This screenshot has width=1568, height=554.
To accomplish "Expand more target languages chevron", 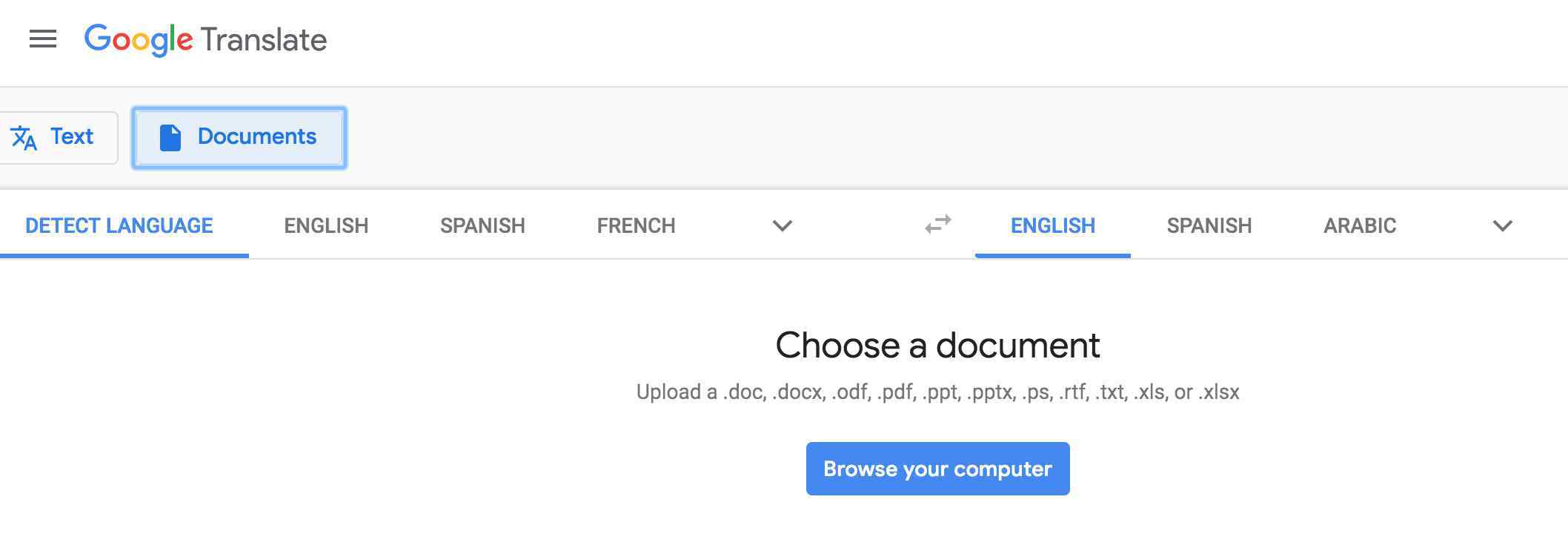I will (1502, 225).
